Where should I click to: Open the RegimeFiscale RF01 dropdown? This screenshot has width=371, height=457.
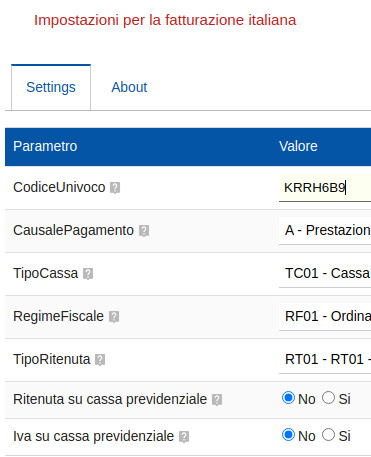(325, 316)
